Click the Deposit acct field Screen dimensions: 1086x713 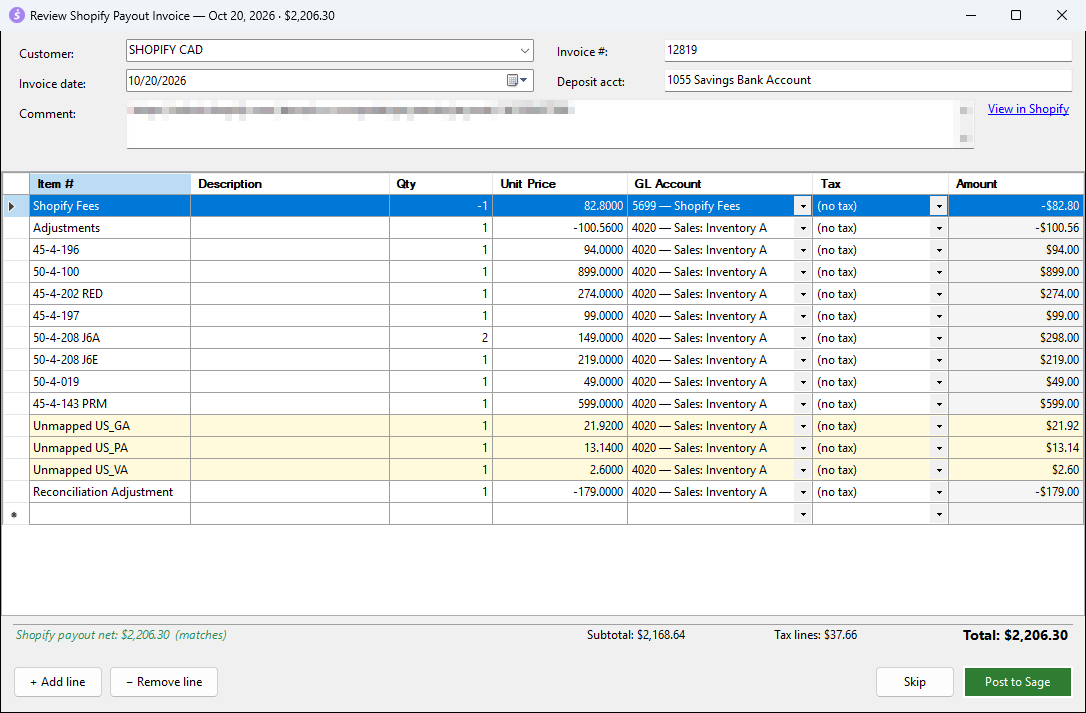point(868,80)
